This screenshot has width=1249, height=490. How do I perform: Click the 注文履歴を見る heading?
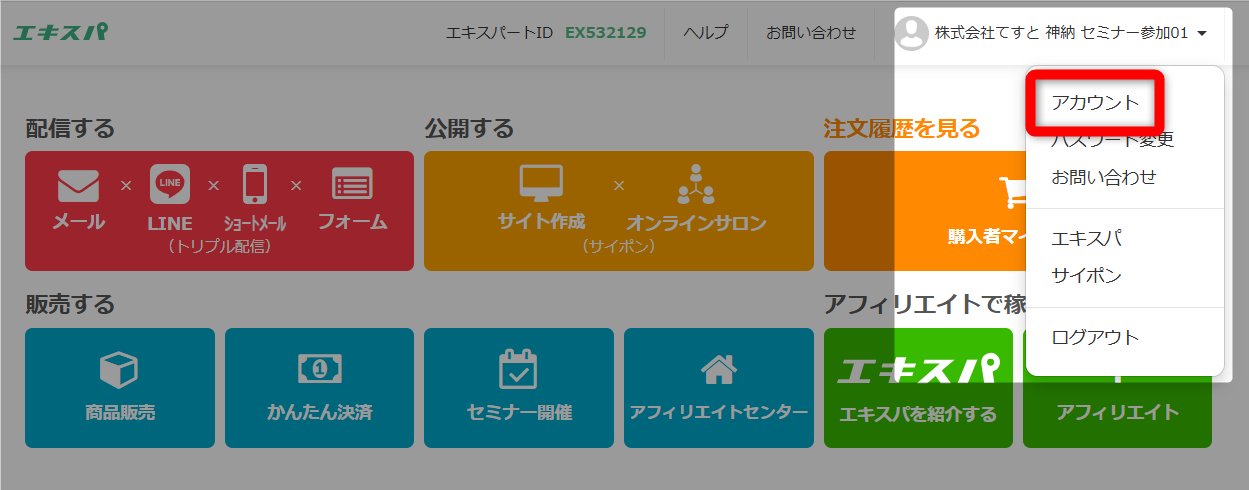(x=902, y=128)
